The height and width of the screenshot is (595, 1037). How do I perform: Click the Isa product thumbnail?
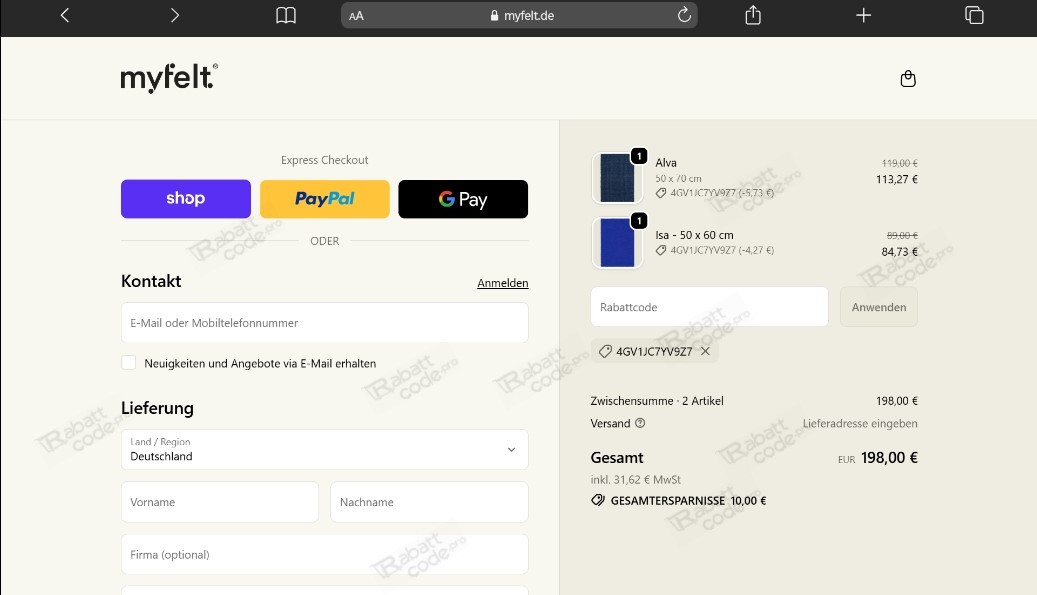click(x=617, y=243)
